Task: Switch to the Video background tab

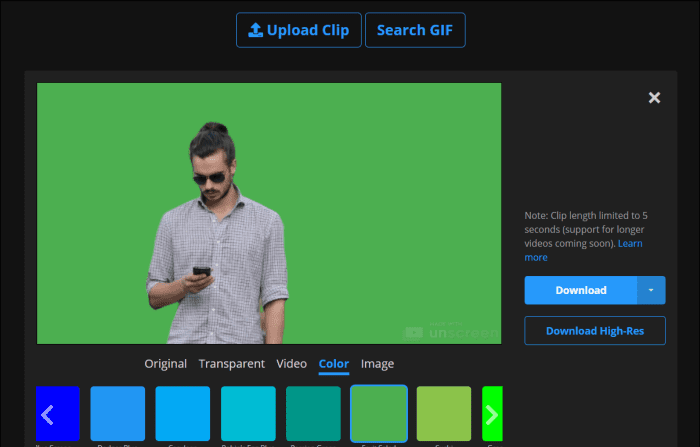Action: [x=292, y=363]
